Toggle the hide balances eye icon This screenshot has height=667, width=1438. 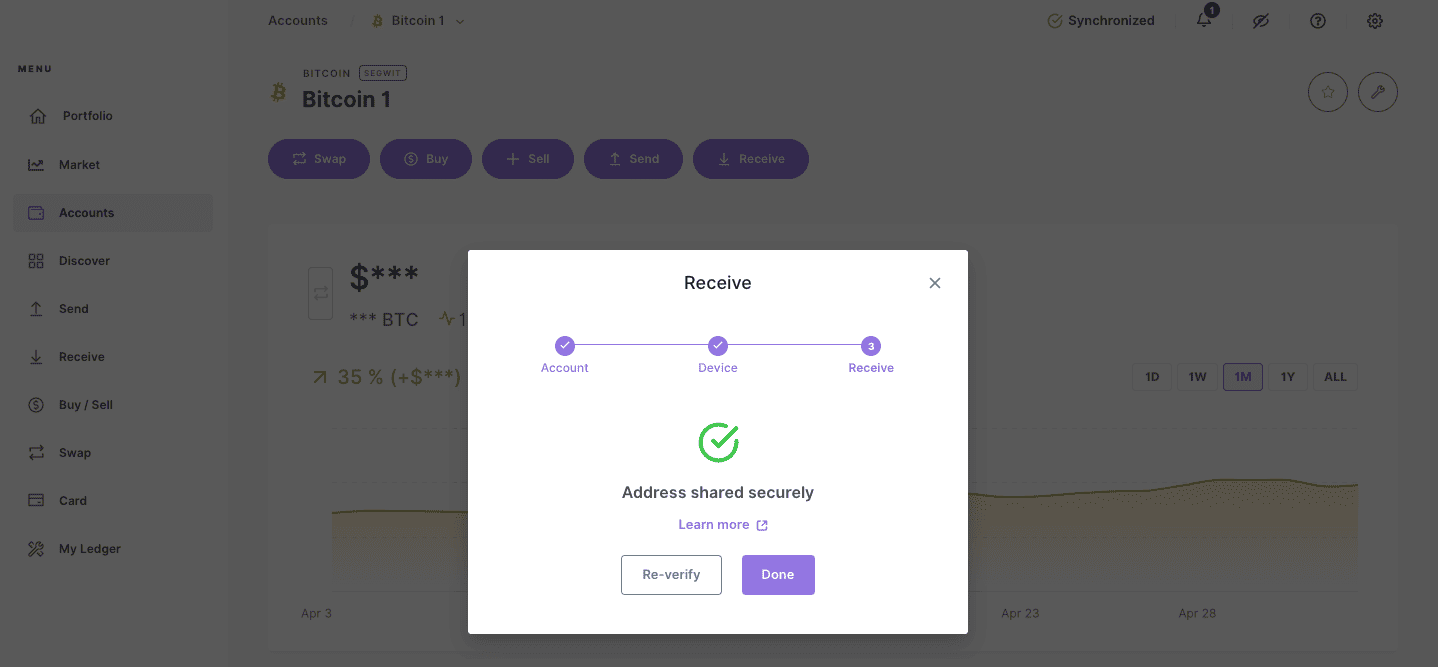point(1261,21)
